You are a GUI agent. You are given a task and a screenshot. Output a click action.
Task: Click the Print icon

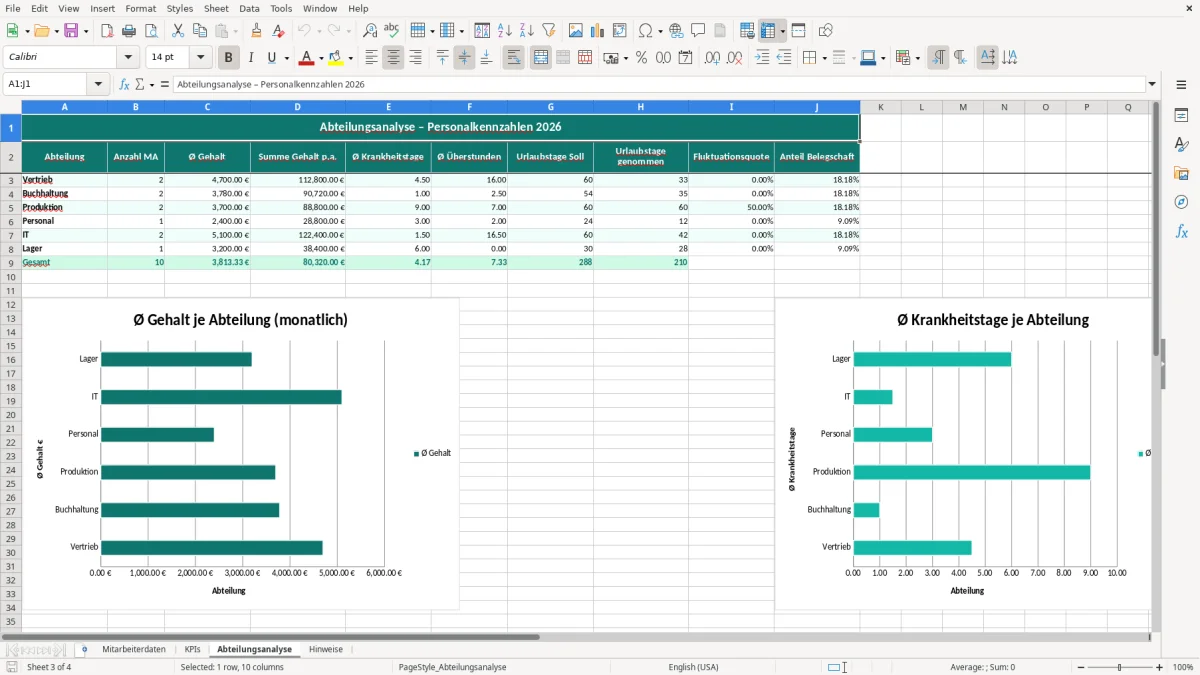128,31
